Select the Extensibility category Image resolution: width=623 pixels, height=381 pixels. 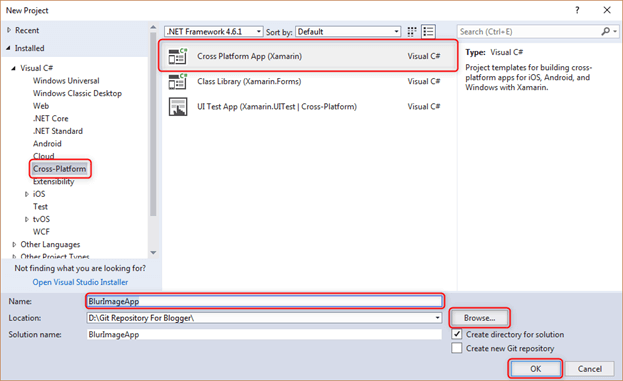tap(53, 182)
